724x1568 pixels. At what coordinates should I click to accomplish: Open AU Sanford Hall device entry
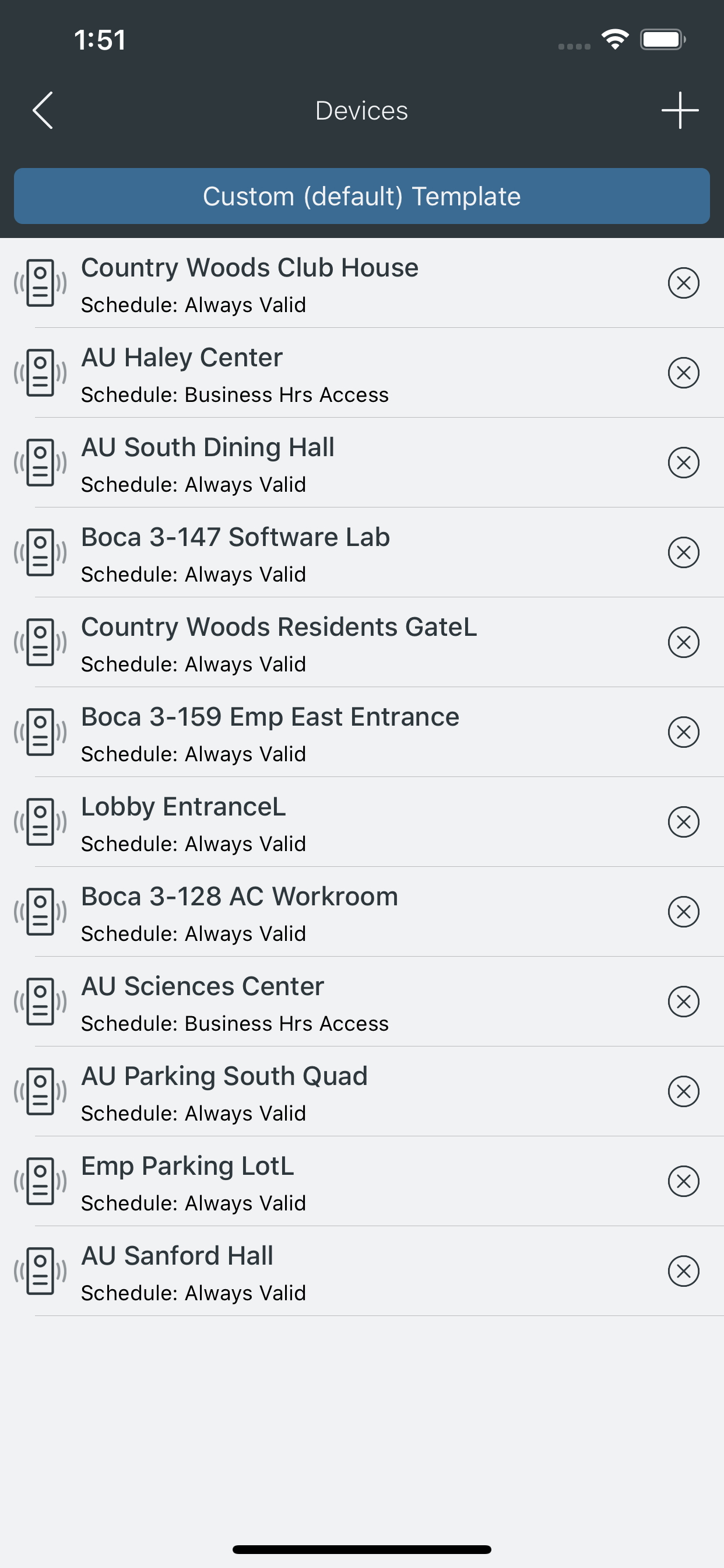(x=362, y=1271)
